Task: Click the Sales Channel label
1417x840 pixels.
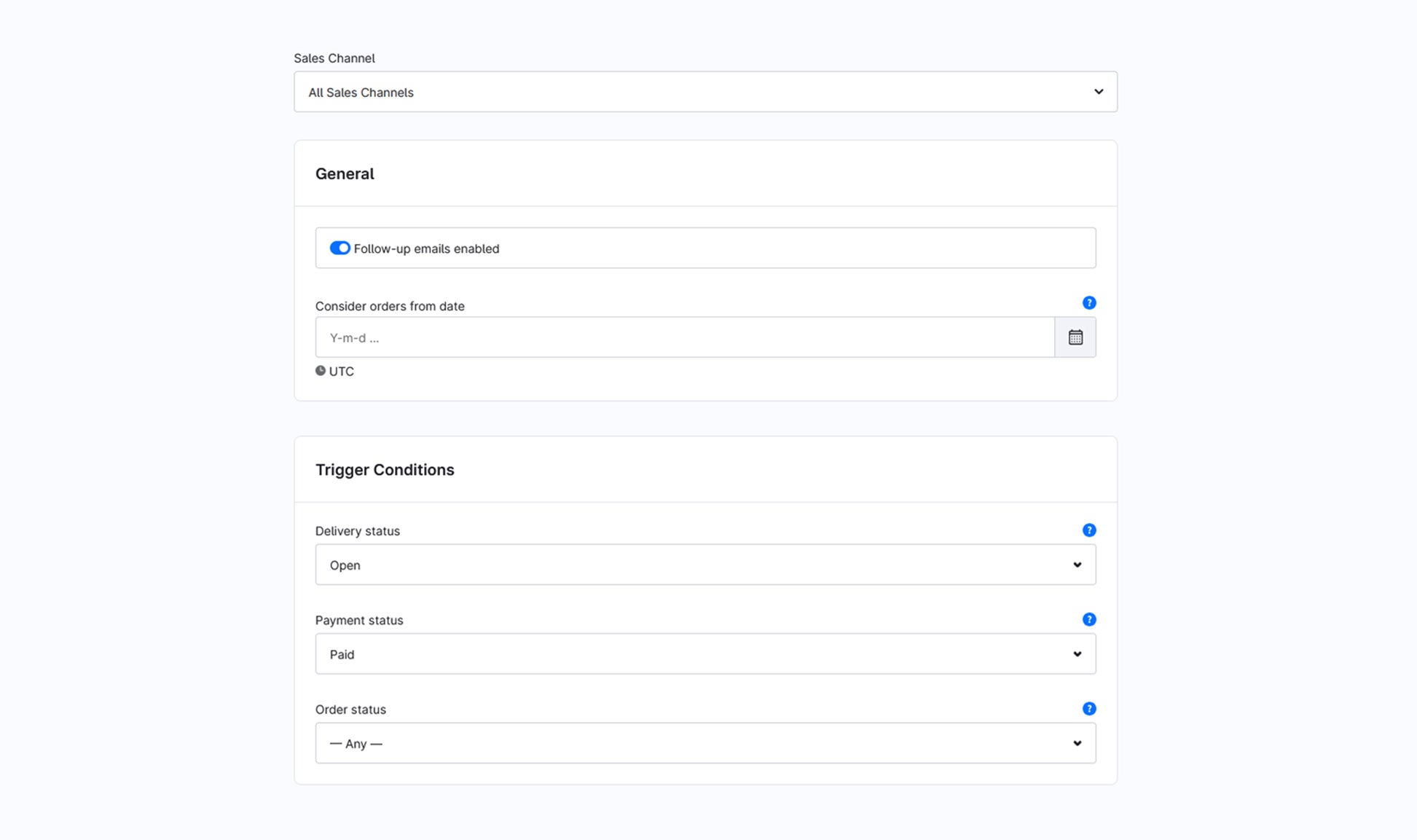Action: pos(334,58)
